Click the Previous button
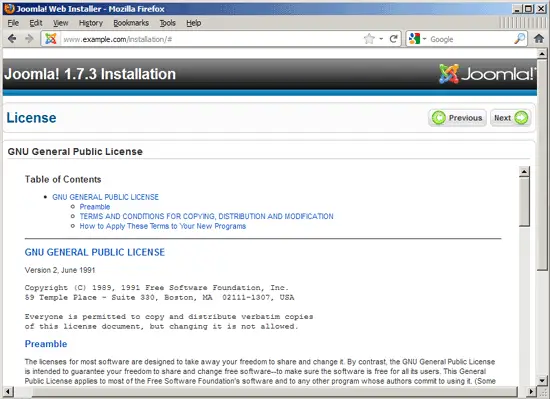Viewport: 550px width, 399px height. click(x=457, y=118)
